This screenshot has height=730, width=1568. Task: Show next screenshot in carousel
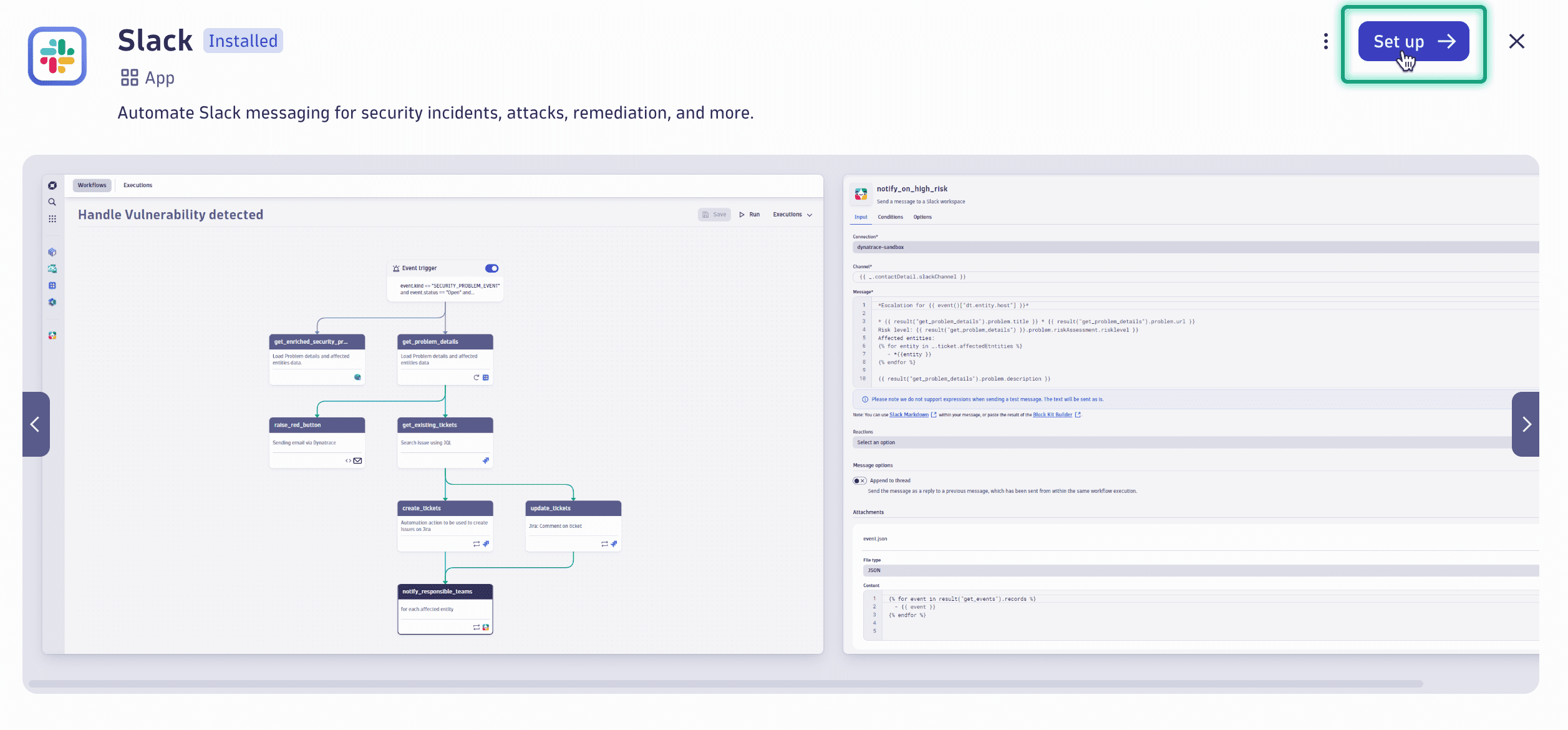point(1526,424)
